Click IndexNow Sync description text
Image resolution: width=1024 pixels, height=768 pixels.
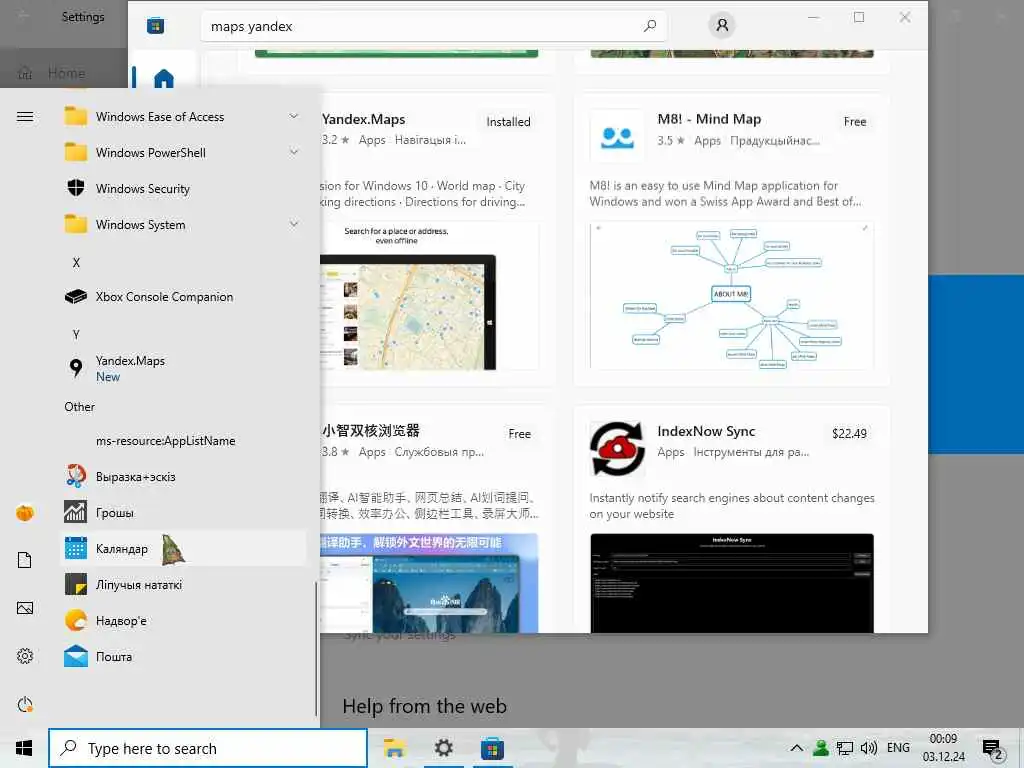click(x=731, y=505)
